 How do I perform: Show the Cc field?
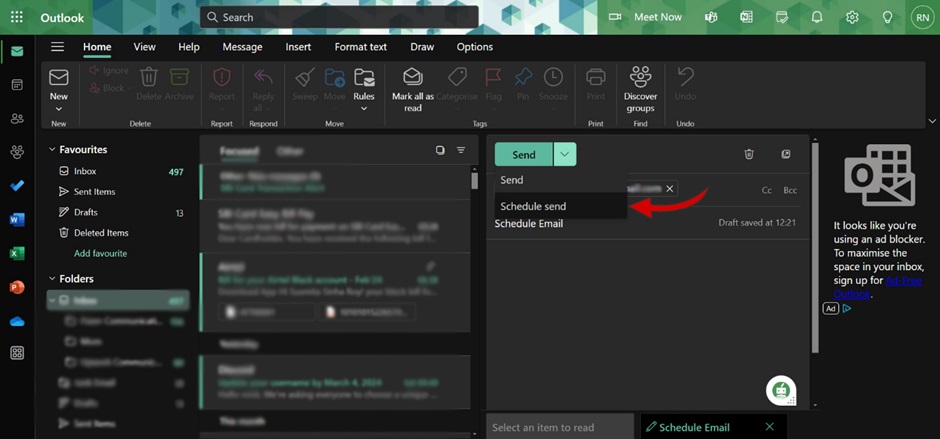pyautogui.click(x=767, y=190)
